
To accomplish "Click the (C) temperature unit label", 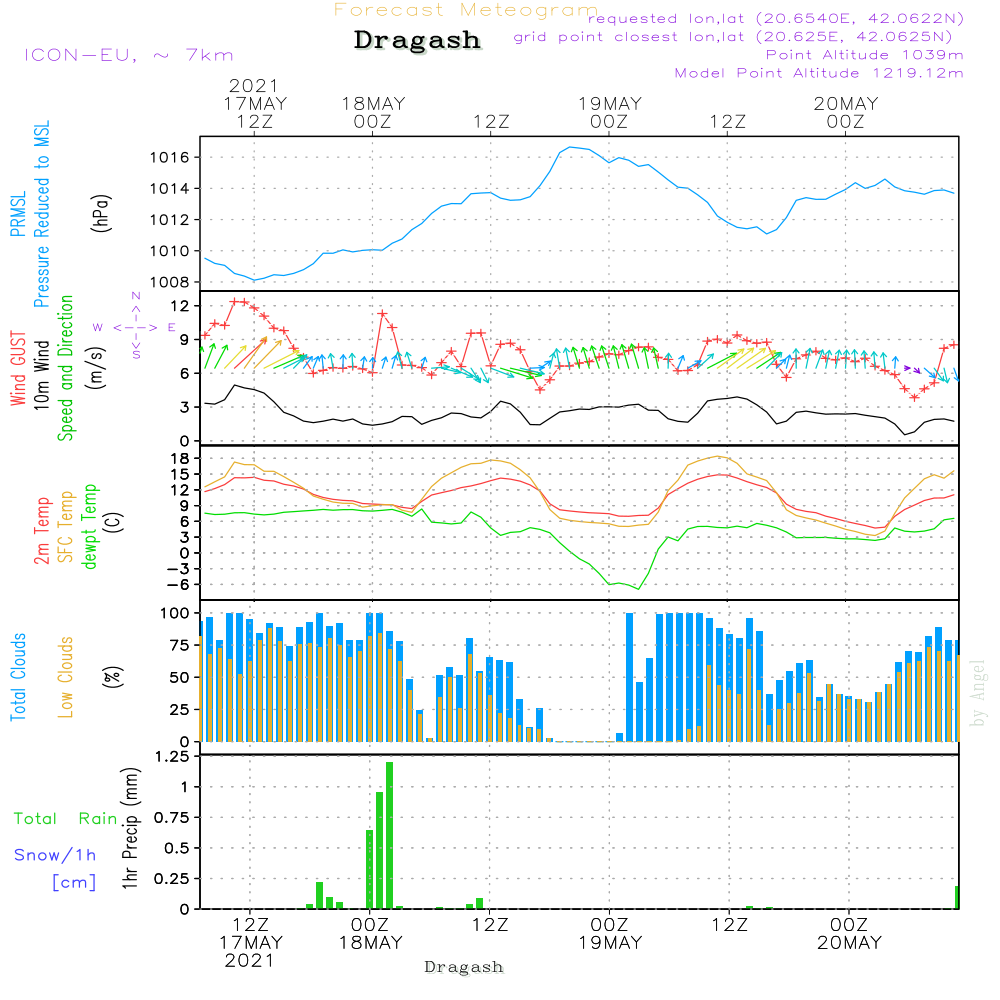I will 114,522.
